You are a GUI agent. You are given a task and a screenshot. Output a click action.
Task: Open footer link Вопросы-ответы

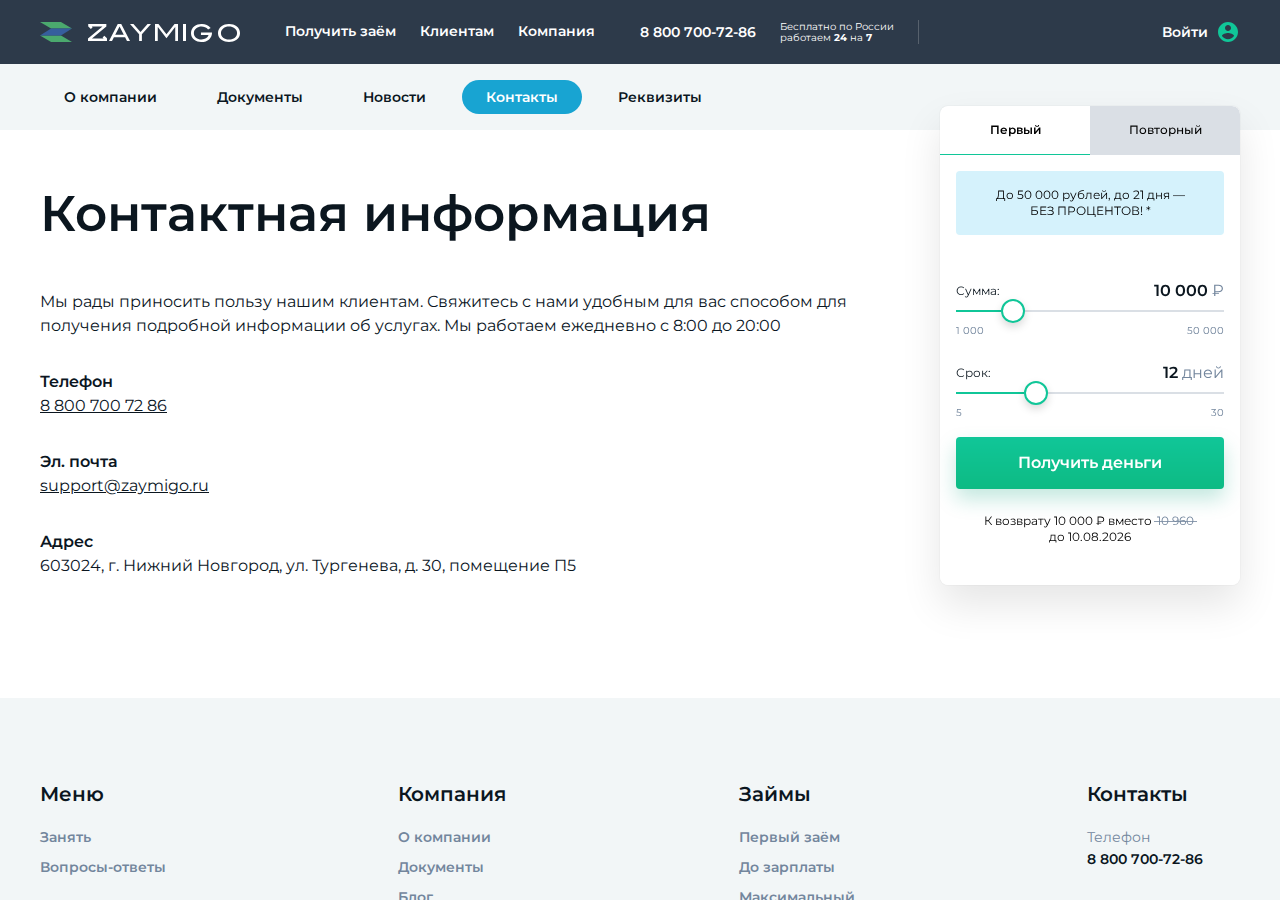click(x=103, y=867)
